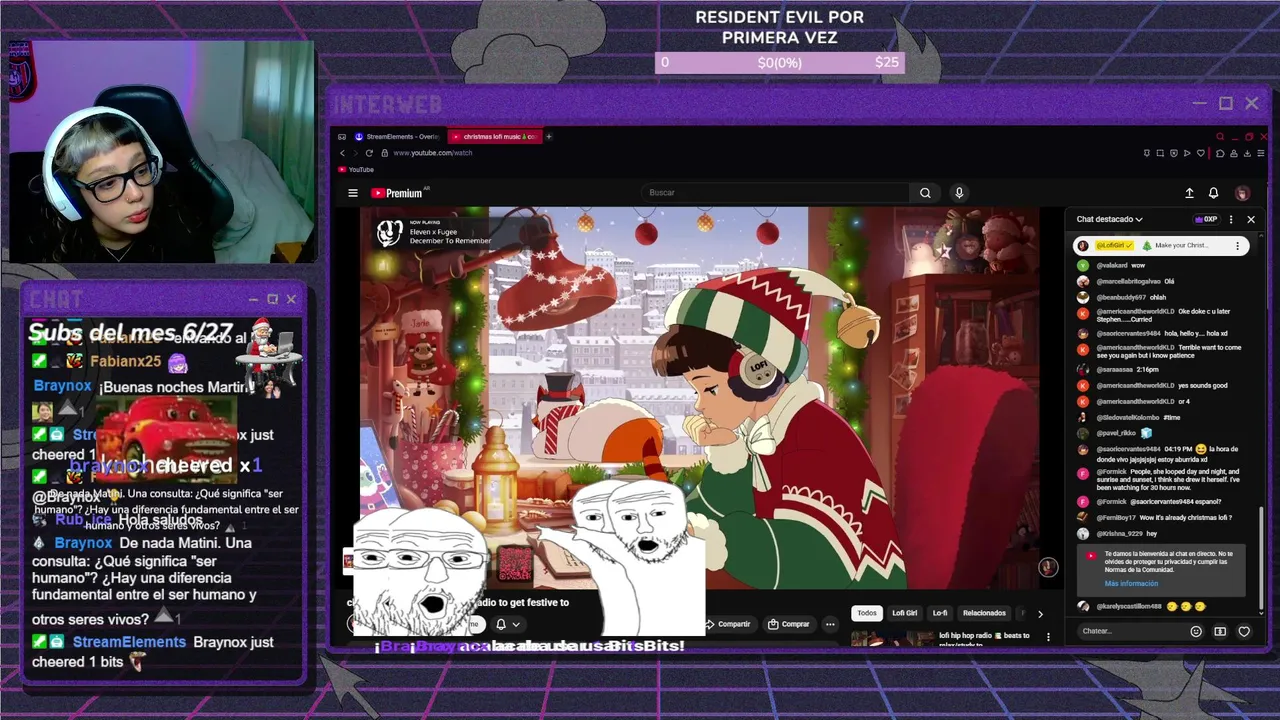Click the browser tab search magnifier icon
Viewport: 1280px width, 720px height.
coord(1220,136)
